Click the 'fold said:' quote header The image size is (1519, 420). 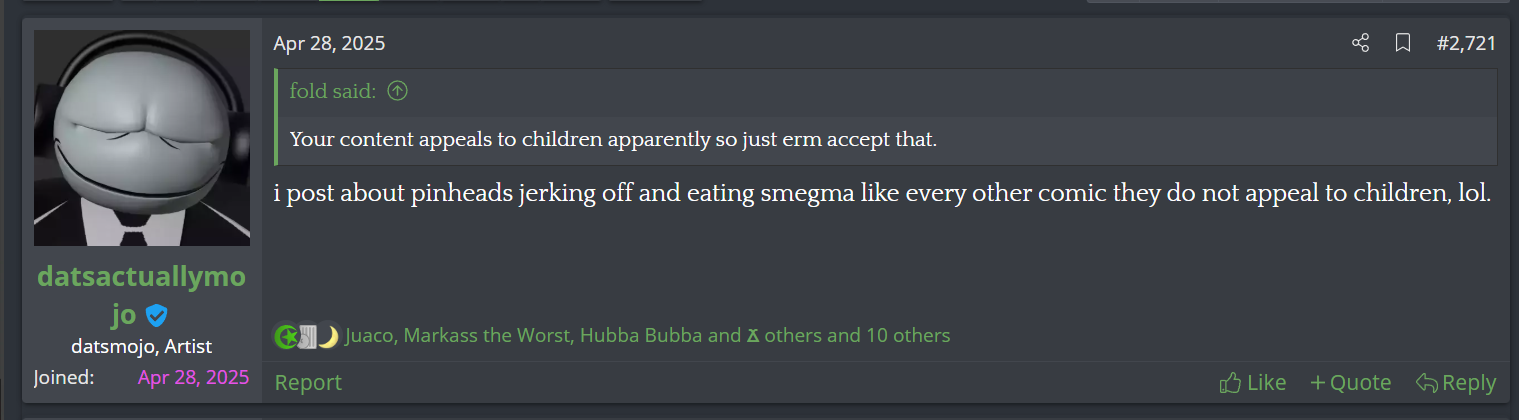point(333,92)
